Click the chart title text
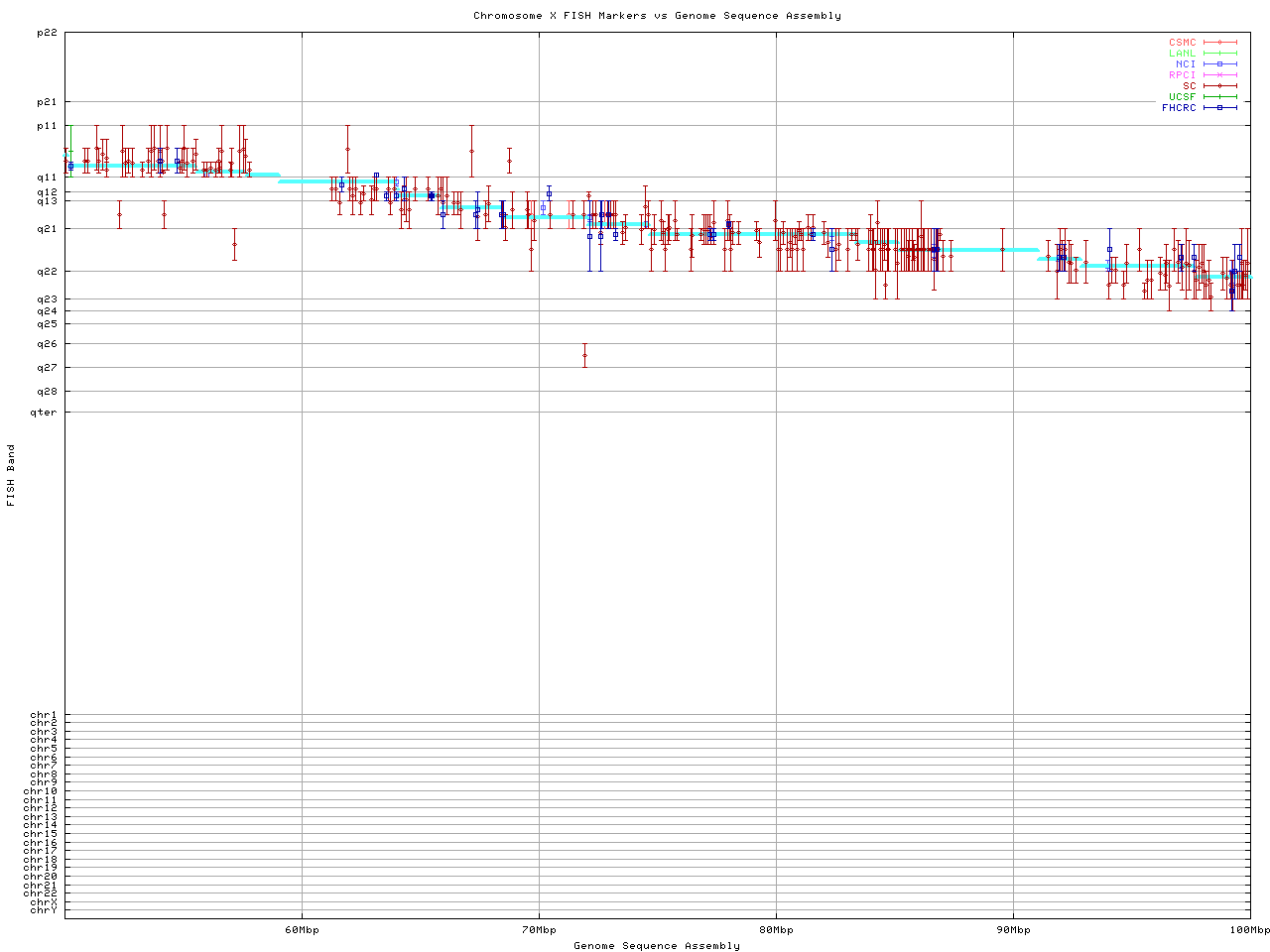 (657, 16)
